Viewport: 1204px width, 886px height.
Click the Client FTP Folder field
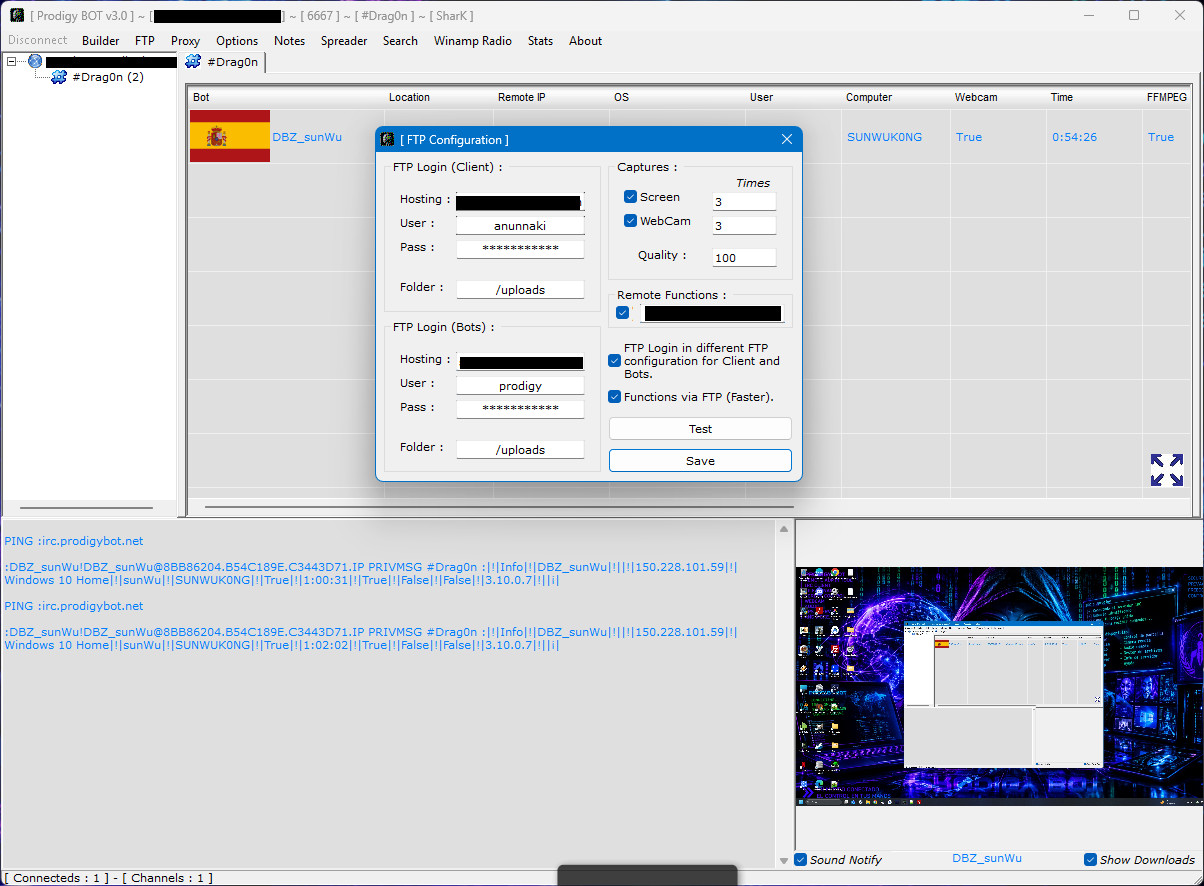click(x=520, y=290)
